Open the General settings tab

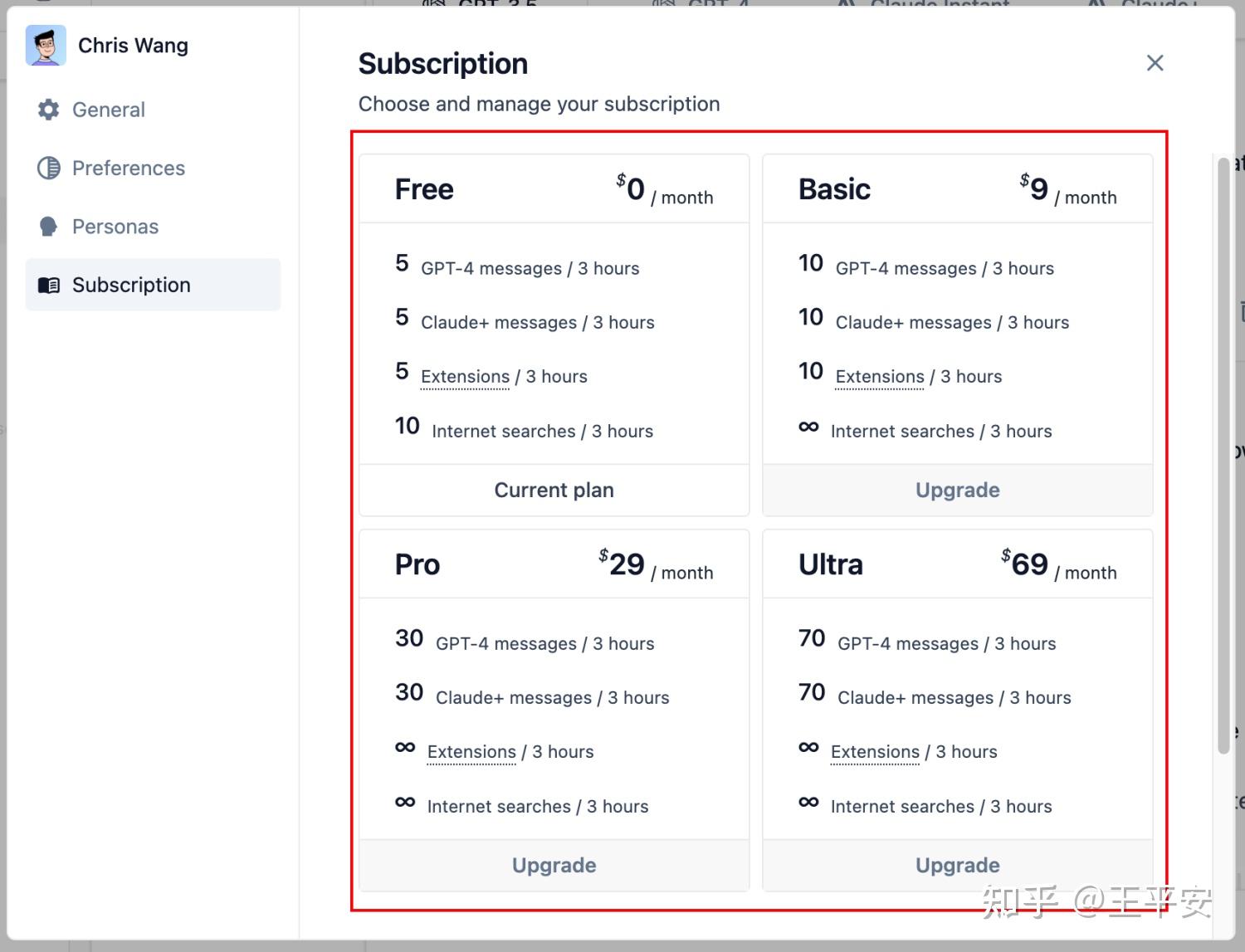click(108, 110)
